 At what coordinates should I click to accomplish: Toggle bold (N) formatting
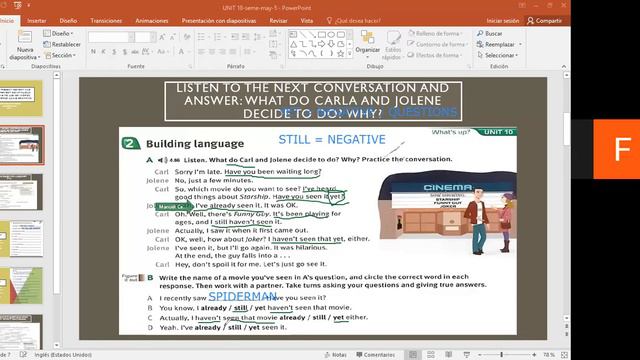[x=93, y=51]
